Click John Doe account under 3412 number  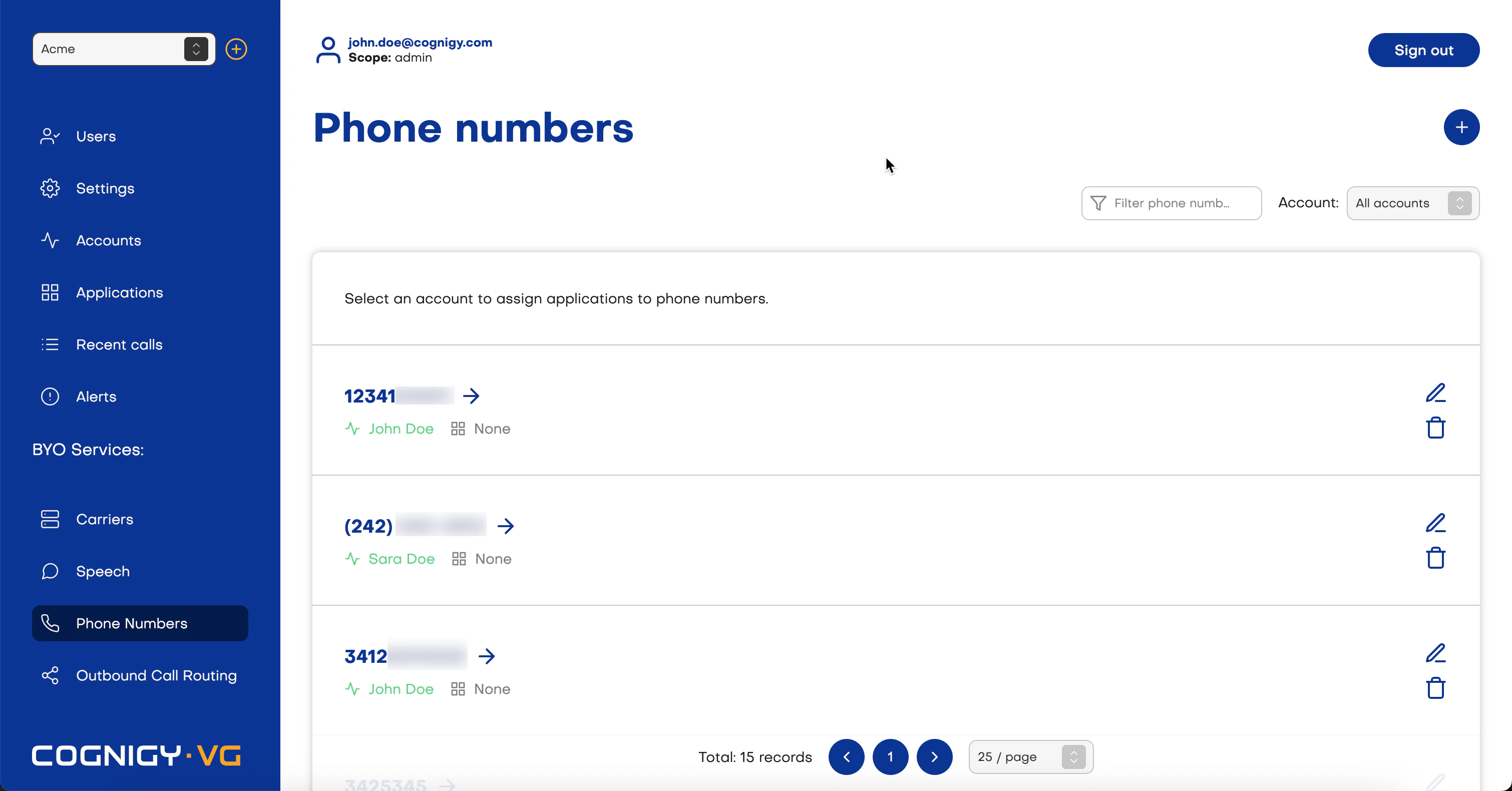(x=389, y=689)
